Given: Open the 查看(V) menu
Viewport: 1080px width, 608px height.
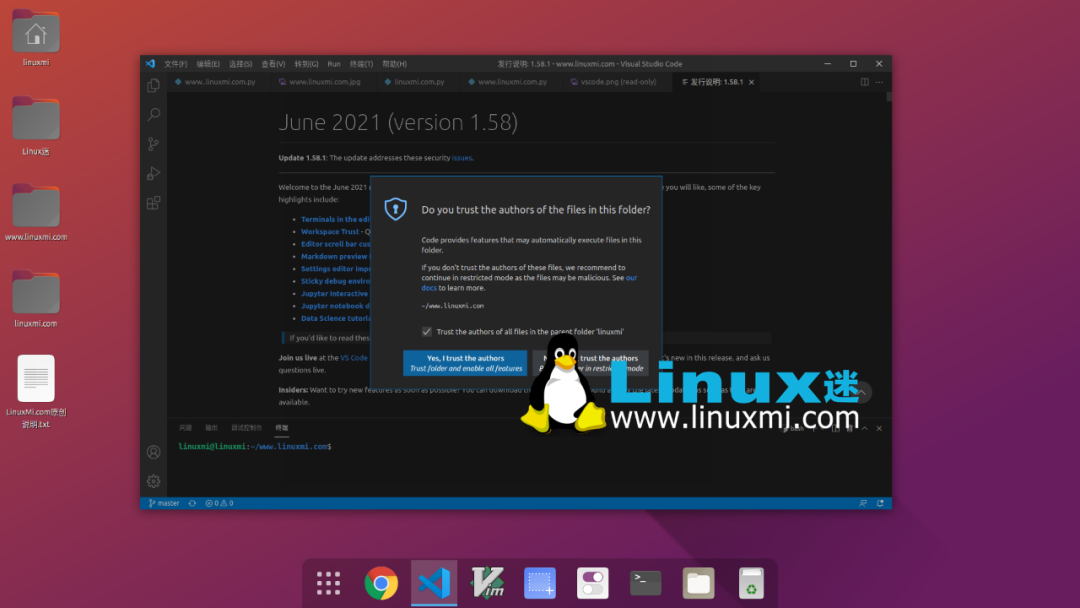Looking at the screenshot, I should point(273,64).
